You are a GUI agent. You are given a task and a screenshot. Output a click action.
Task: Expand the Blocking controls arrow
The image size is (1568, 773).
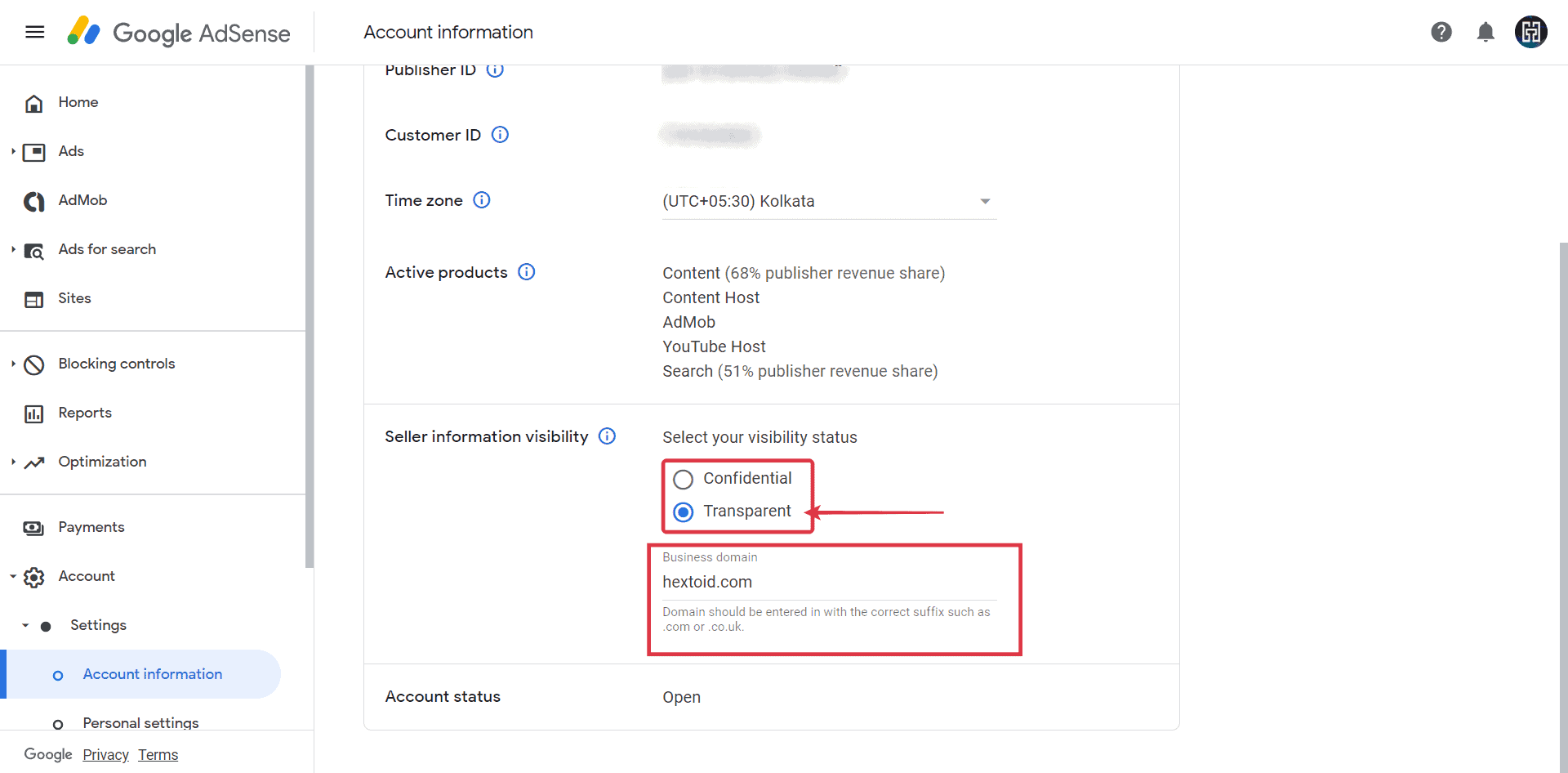pos(13,364)
